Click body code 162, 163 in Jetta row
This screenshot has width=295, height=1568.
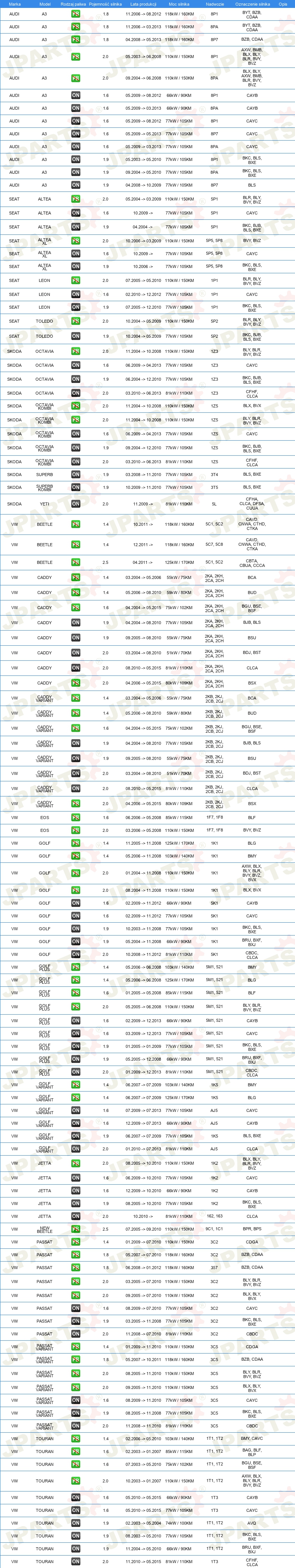(214, 1216)
